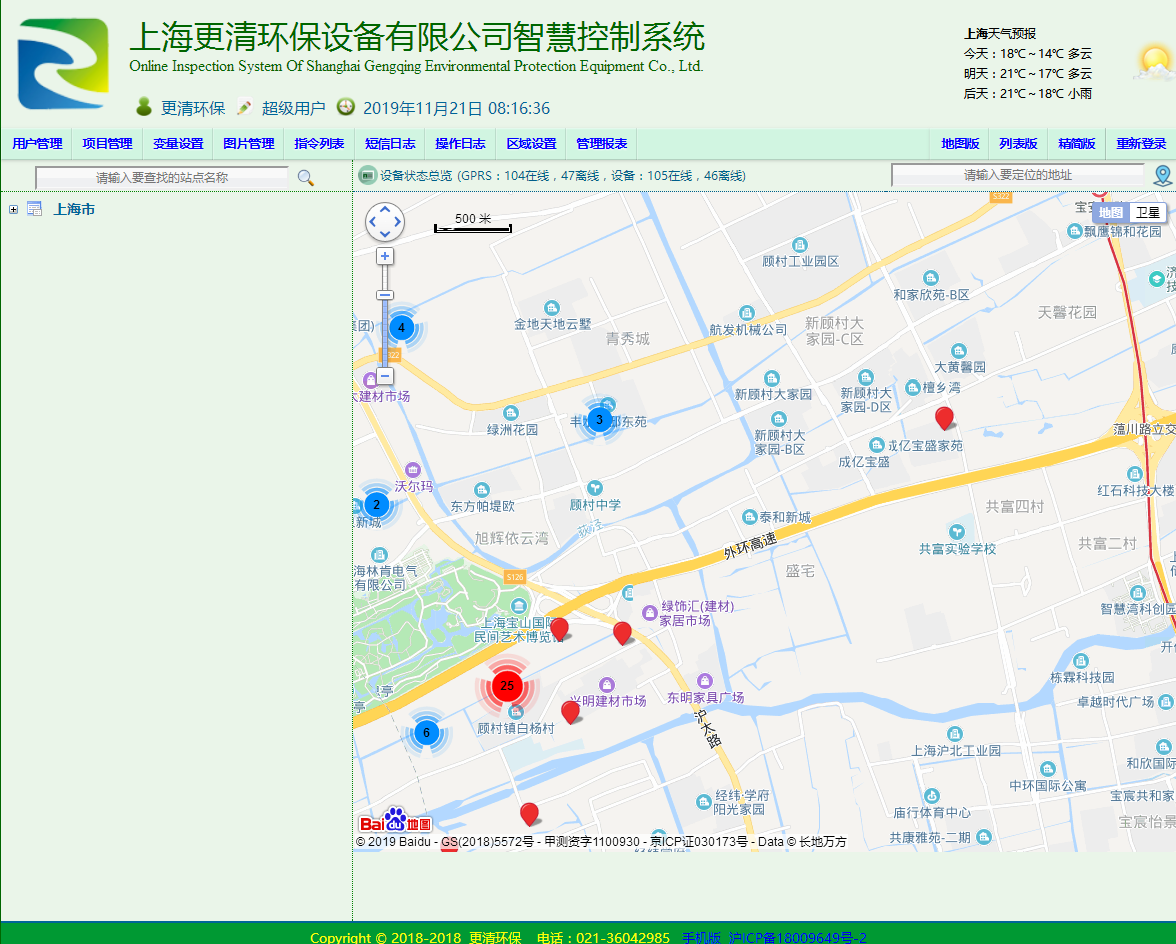1176x944 pixels.
Task: Click the zoom out minus button on map
Action: [385, 376]
